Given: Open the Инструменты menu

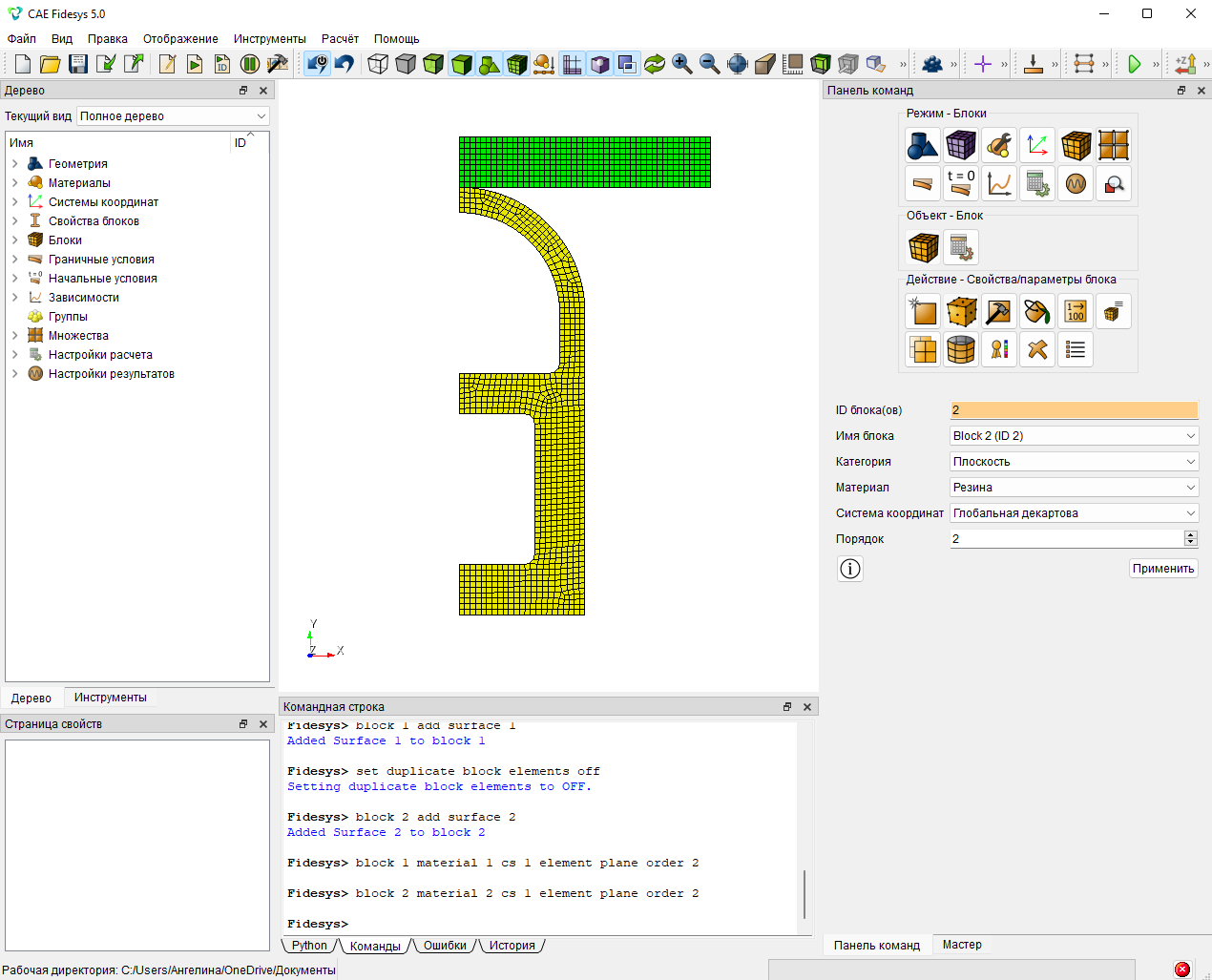Looking at the screenshot, I should [x=270, y=39].
